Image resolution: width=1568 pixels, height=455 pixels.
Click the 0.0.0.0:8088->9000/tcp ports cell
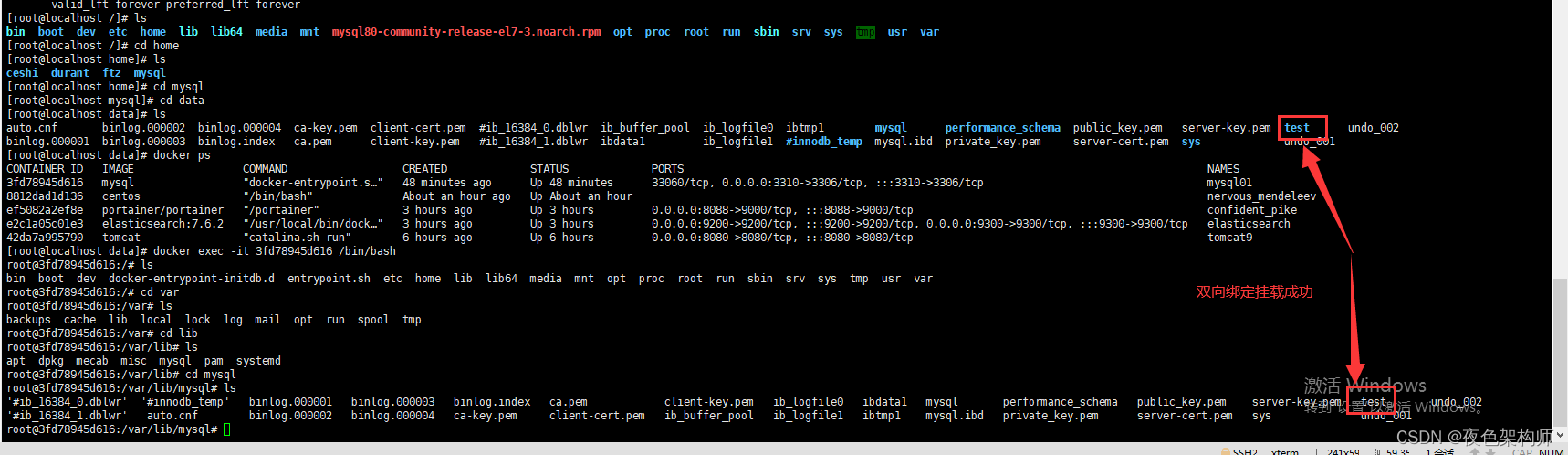[x=782, y=210]
